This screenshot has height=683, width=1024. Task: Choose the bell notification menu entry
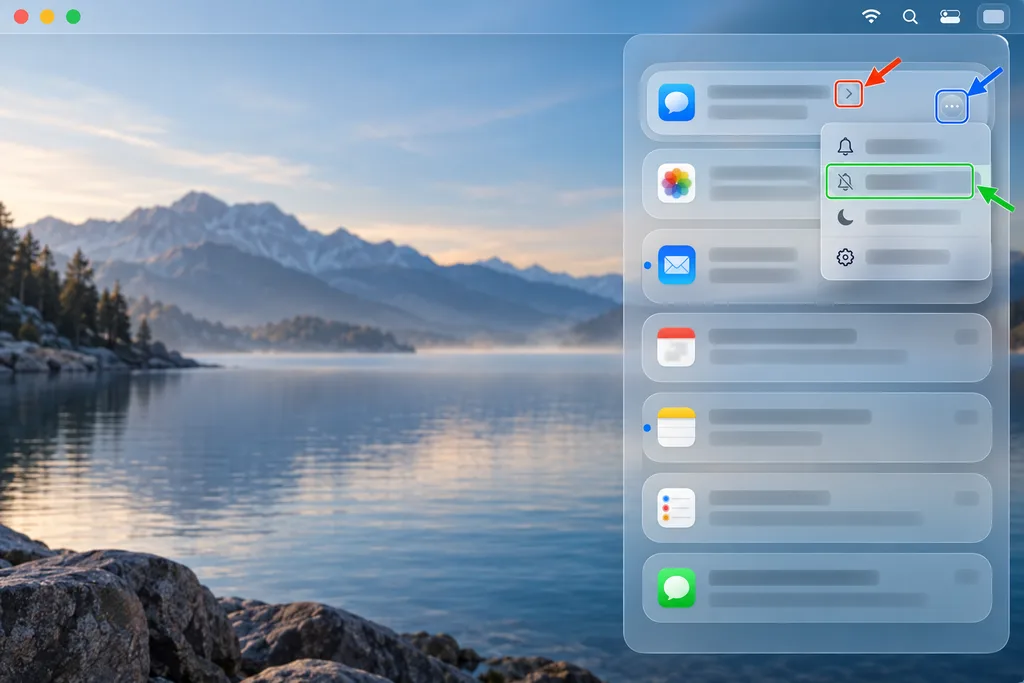click(x=905, y=146)
